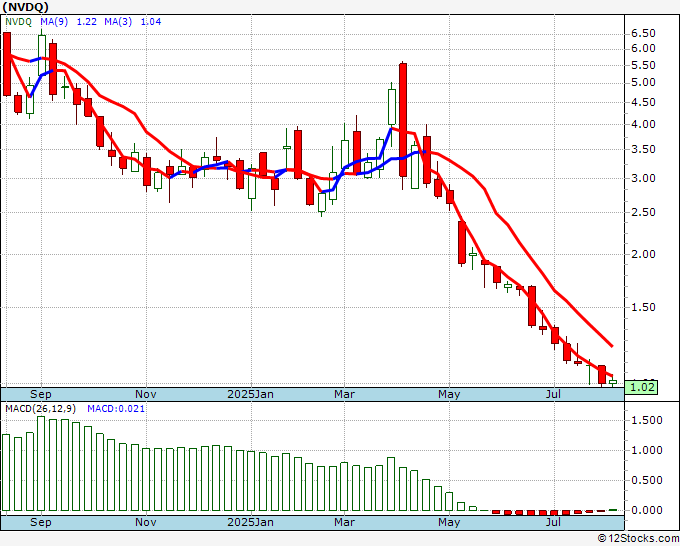This screenshot has height=546, width=680.
Task: Click Sep on the price chart date axis
Action: point(41,394)
